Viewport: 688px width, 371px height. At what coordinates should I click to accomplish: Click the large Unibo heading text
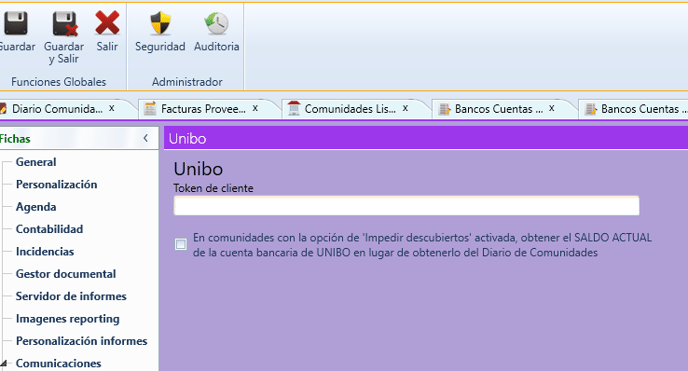198,169
